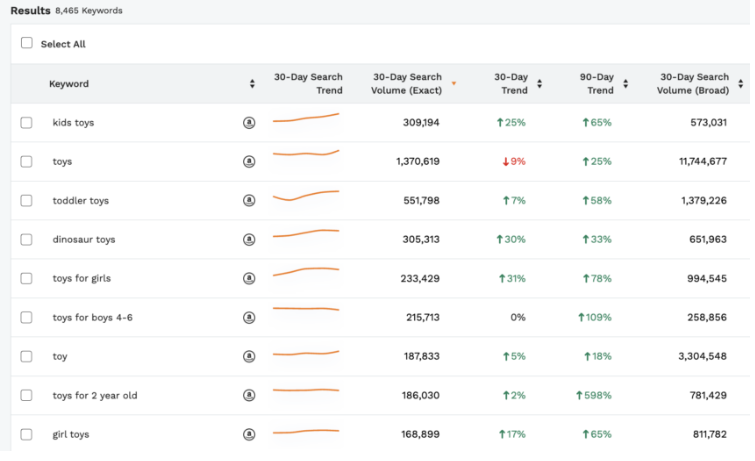Mark the checkbox next to toy keyword

(27, 357)
